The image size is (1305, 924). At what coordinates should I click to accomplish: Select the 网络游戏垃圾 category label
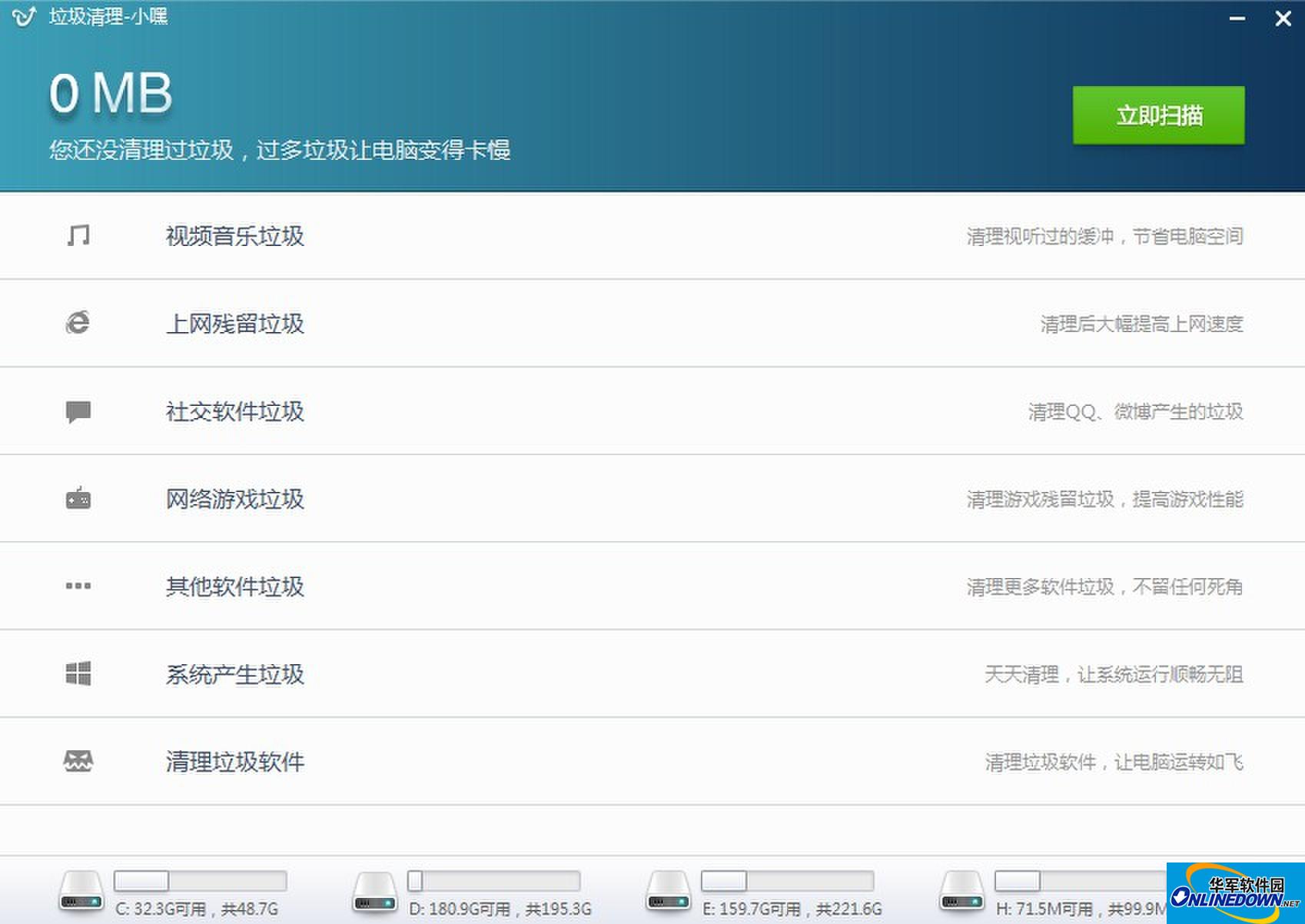pos(235,499)
